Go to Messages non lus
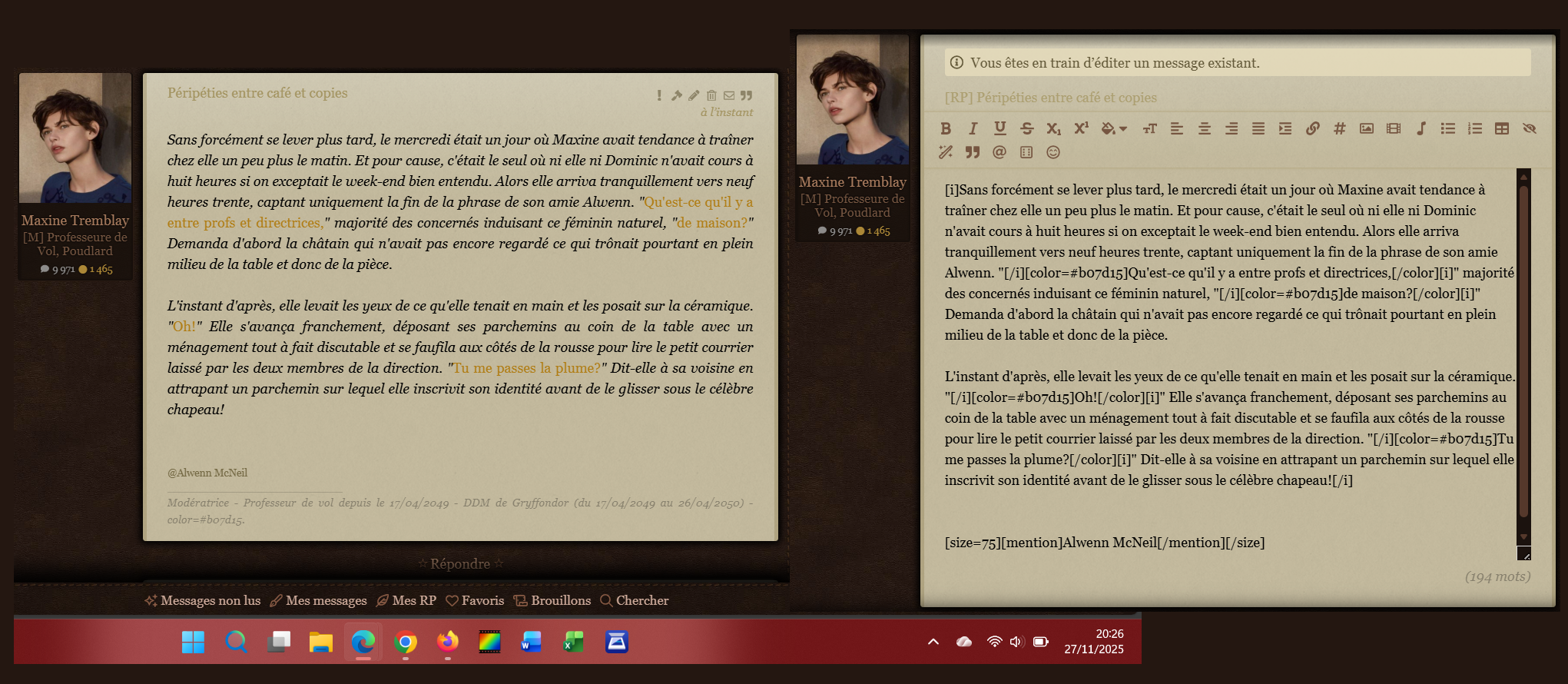Image resolution: width=1568 pixels, height=684 pixels. point(203,600)
